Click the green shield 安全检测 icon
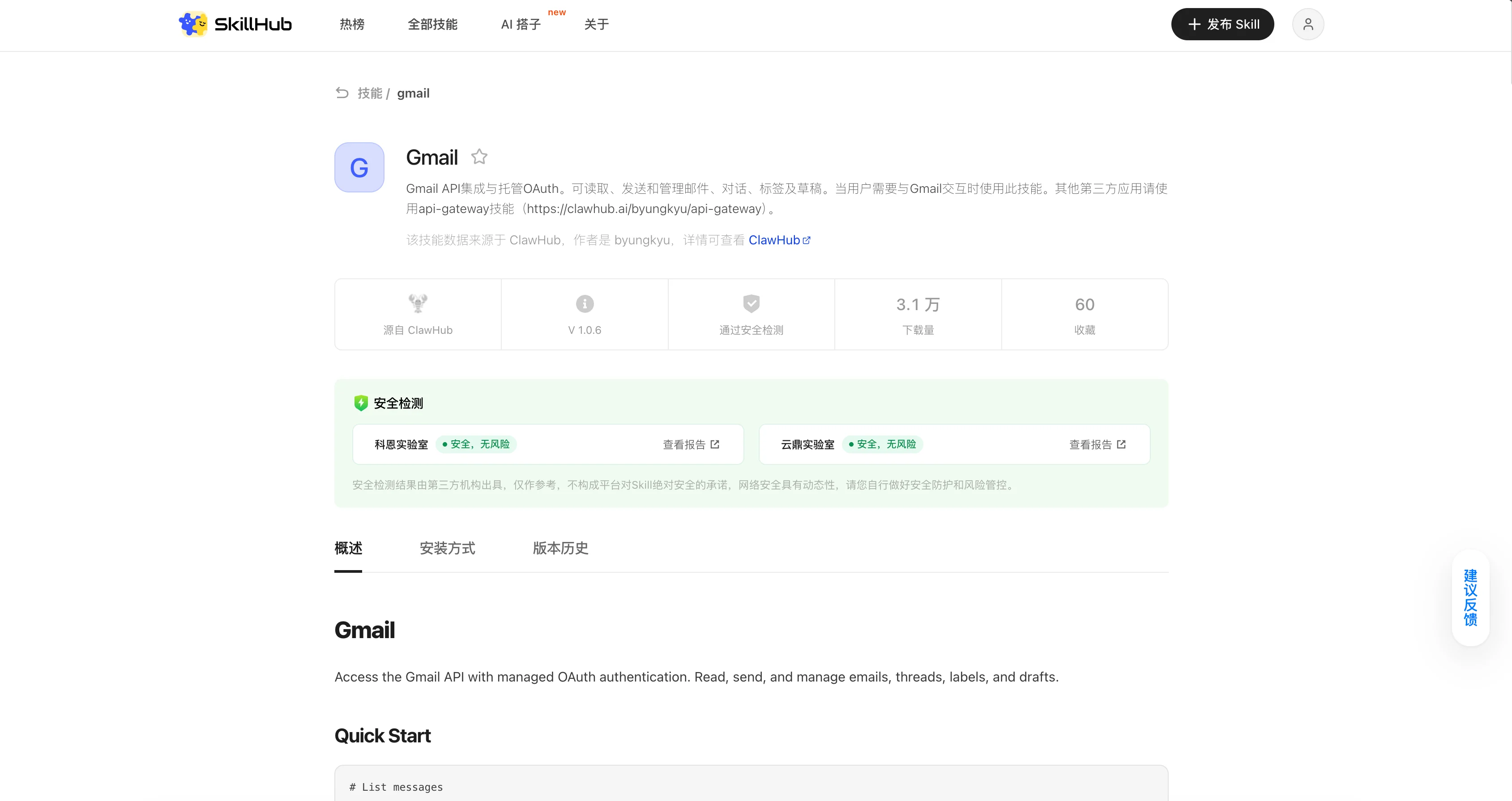The image size is (1512, 801). pos(361,403)
